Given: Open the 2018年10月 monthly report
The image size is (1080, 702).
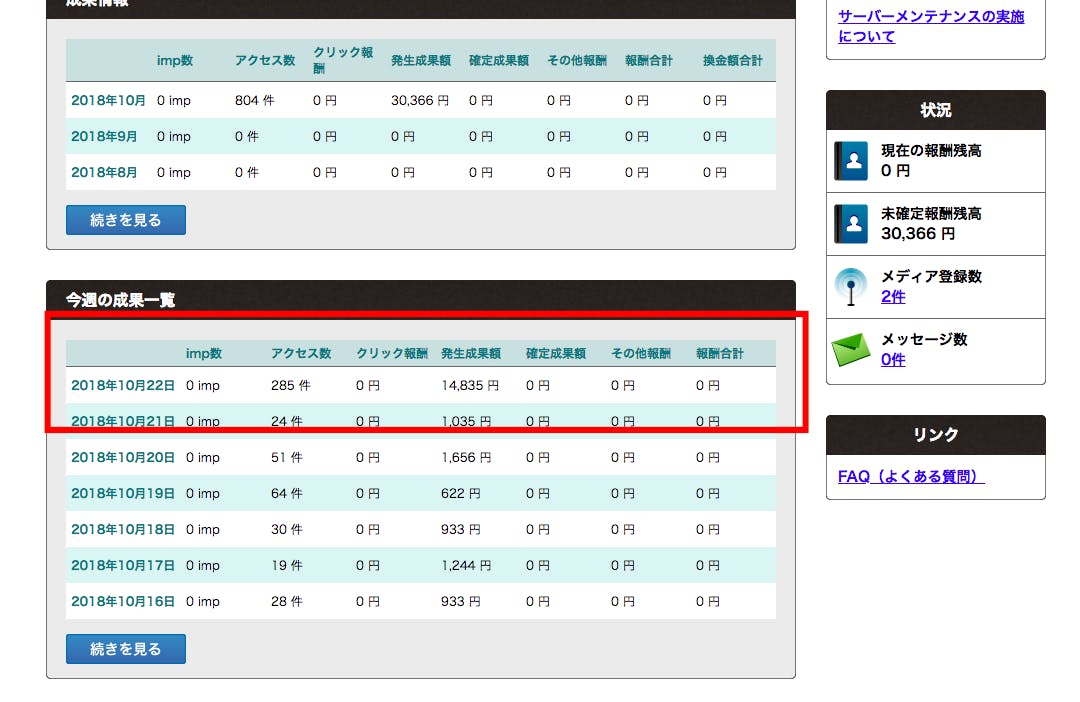Looking at the screenshot, I should tap(108, 101).
